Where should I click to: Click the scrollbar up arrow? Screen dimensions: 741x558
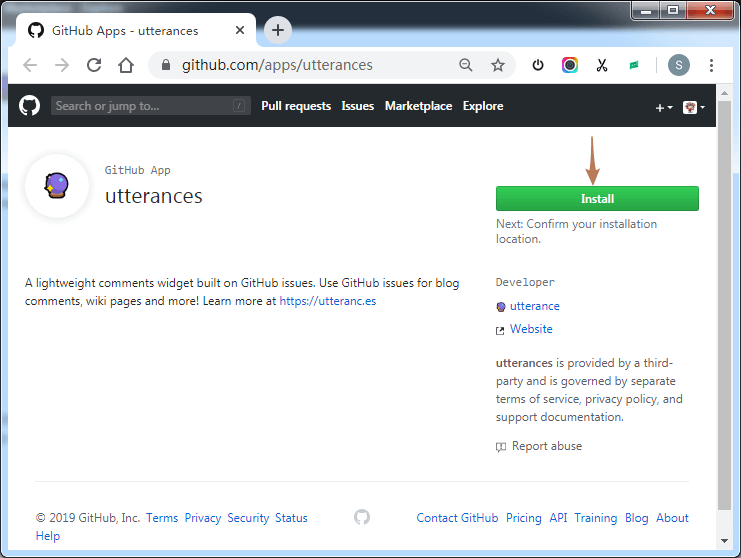(724, 93)
